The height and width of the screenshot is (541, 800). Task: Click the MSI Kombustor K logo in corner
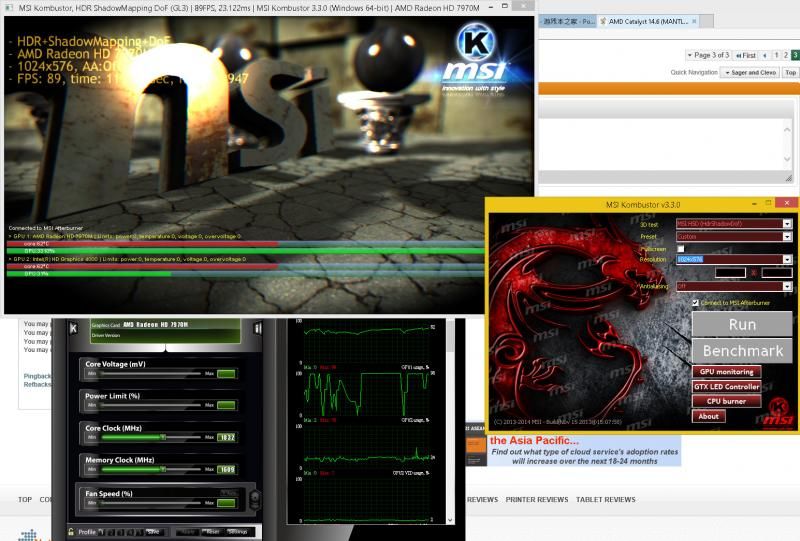click(778, 411)
